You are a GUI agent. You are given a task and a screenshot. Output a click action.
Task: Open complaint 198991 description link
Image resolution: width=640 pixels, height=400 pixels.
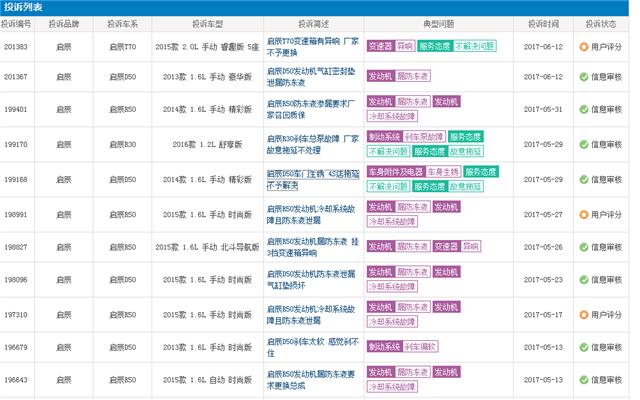click(311, 215)
